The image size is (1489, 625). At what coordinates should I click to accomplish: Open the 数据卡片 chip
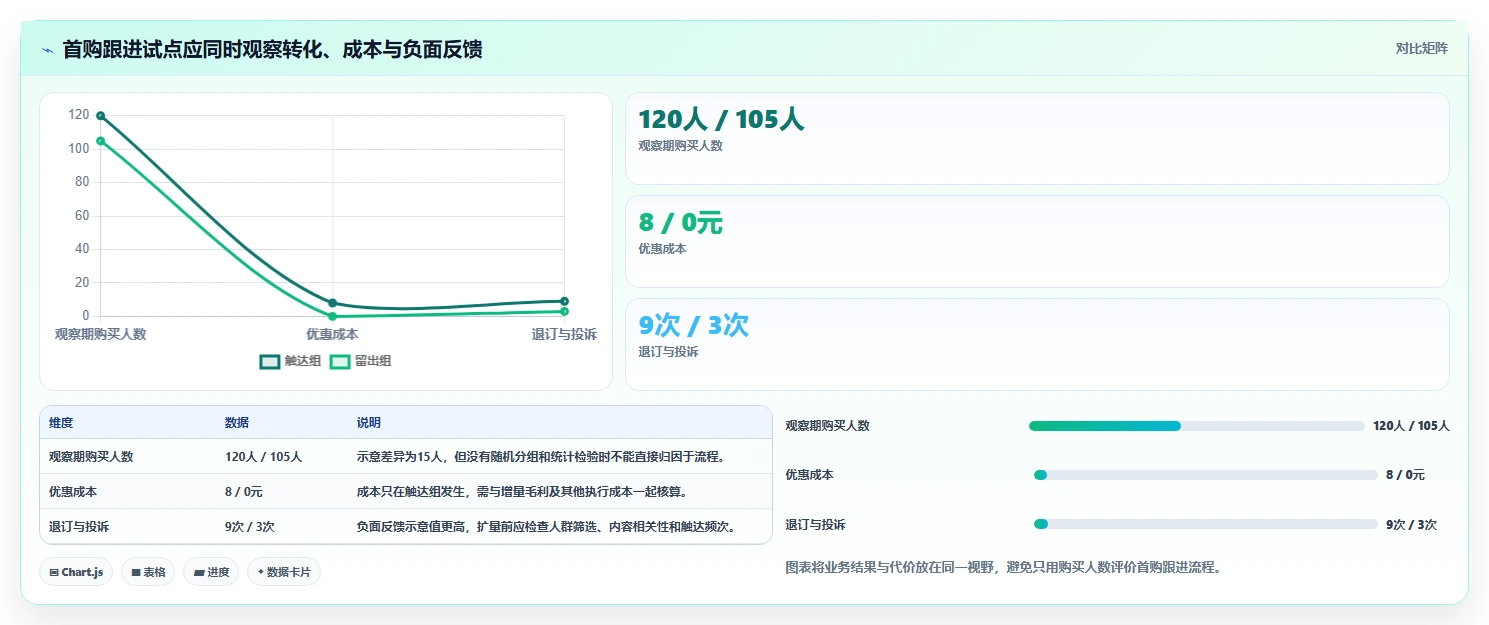[284, 572]
